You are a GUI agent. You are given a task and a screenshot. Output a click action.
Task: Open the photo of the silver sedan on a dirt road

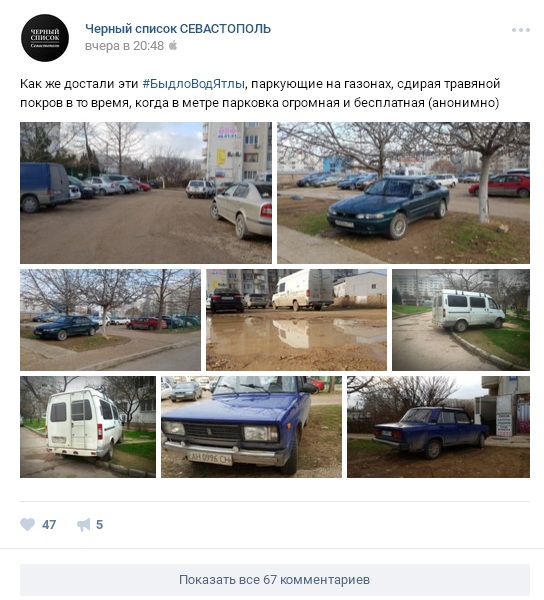(x=146, y=193)
